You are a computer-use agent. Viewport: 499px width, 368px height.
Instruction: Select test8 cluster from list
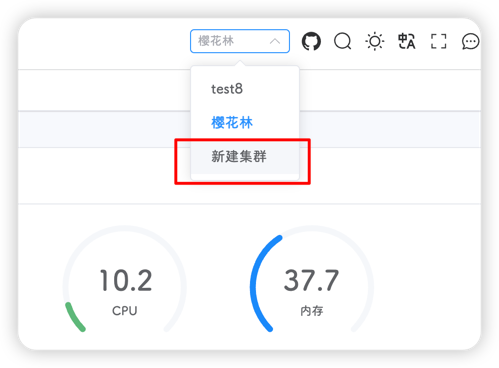pyautogui.click(x=245, y=89)
